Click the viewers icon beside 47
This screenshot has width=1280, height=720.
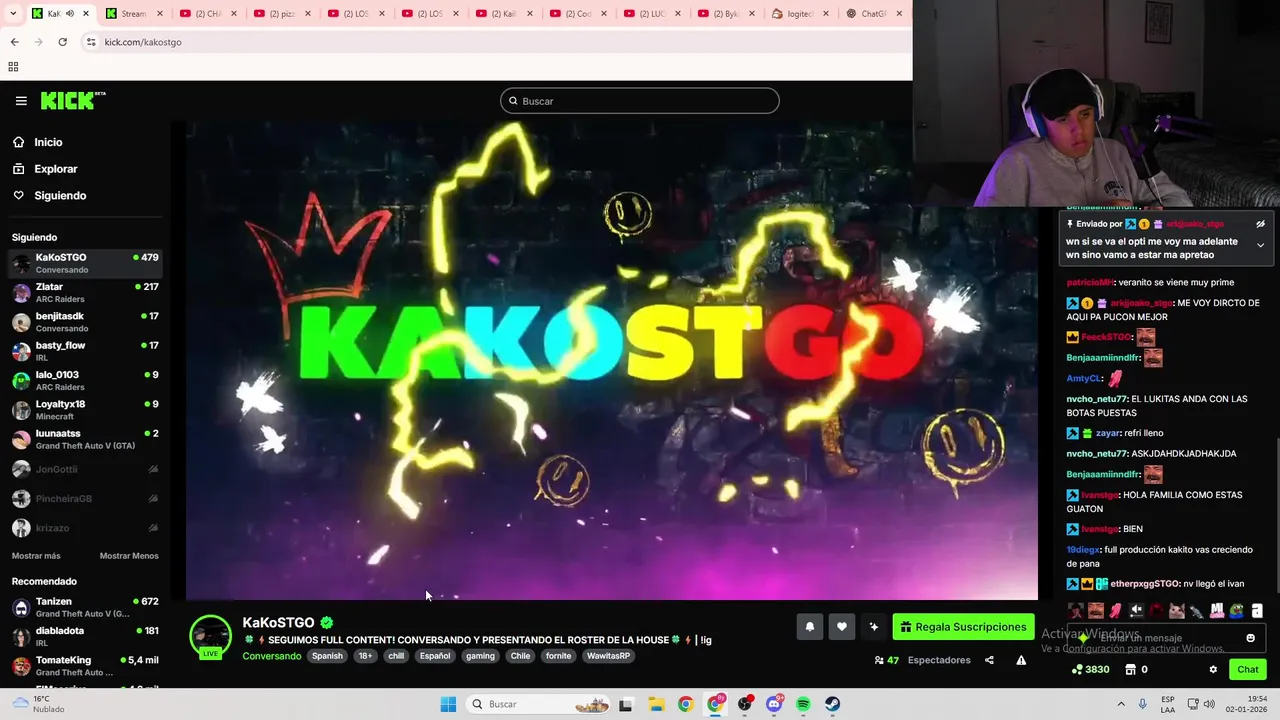point(879,660)
